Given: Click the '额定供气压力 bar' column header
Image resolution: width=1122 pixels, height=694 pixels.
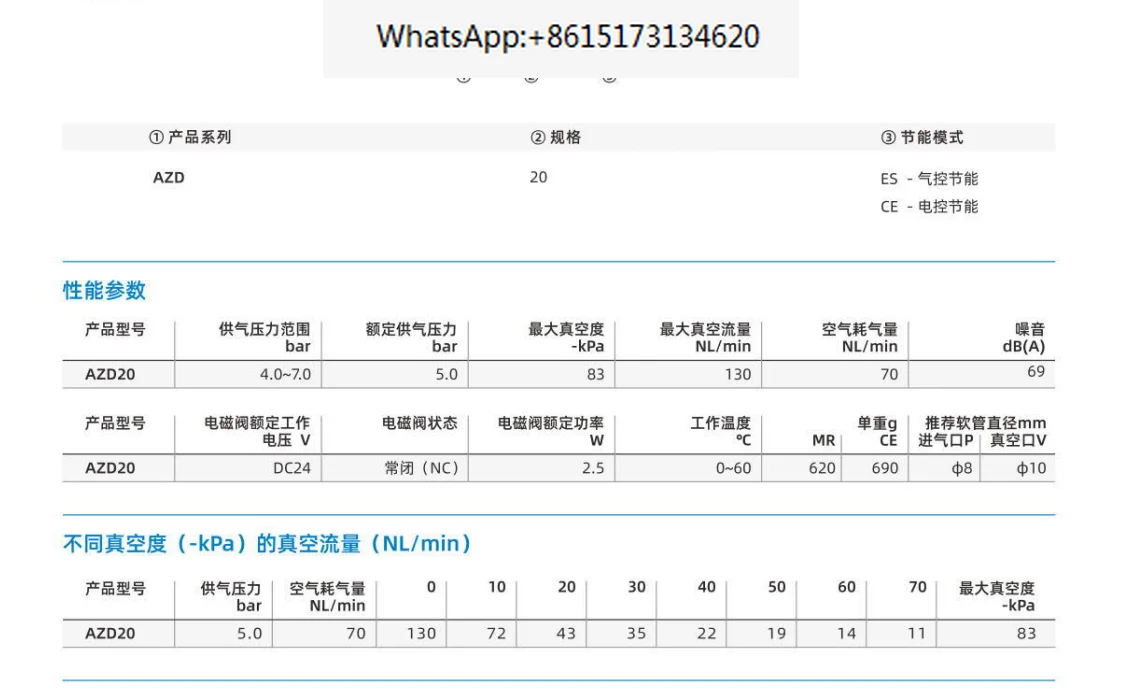Looking at the screenshot, I should (411, 338).
